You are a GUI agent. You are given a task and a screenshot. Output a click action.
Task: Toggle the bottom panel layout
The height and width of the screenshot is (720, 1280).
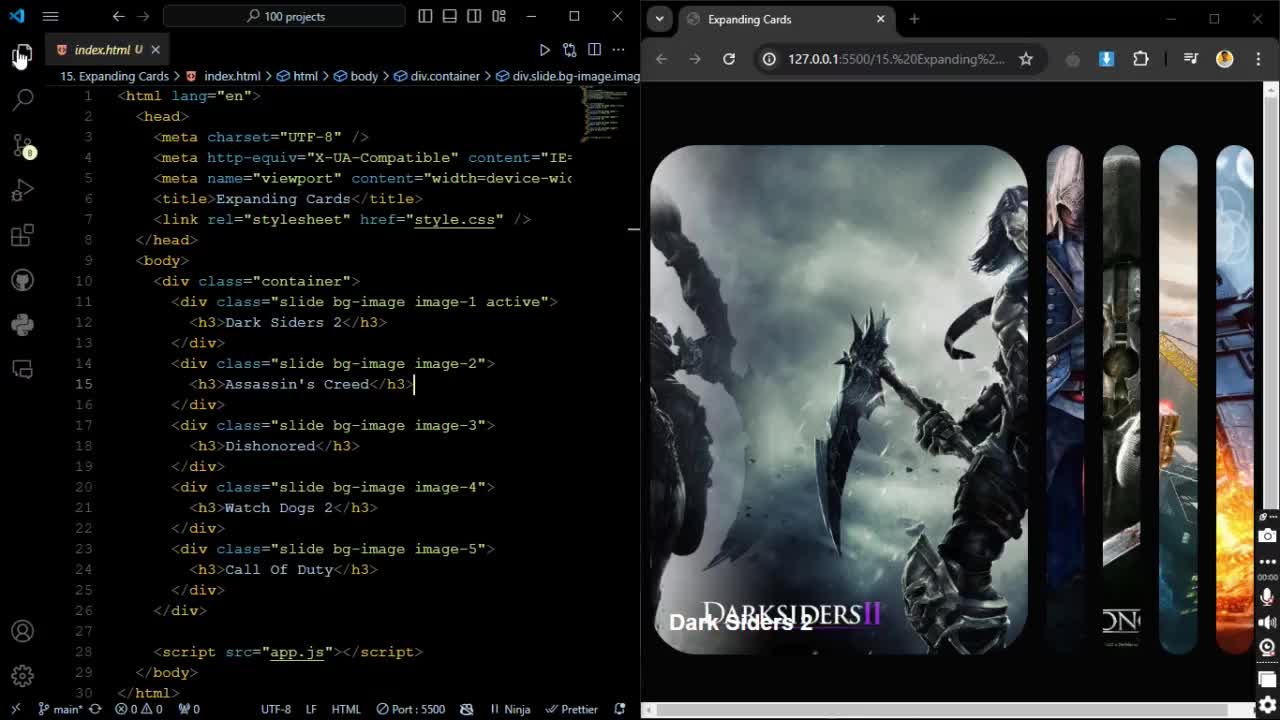450,16
